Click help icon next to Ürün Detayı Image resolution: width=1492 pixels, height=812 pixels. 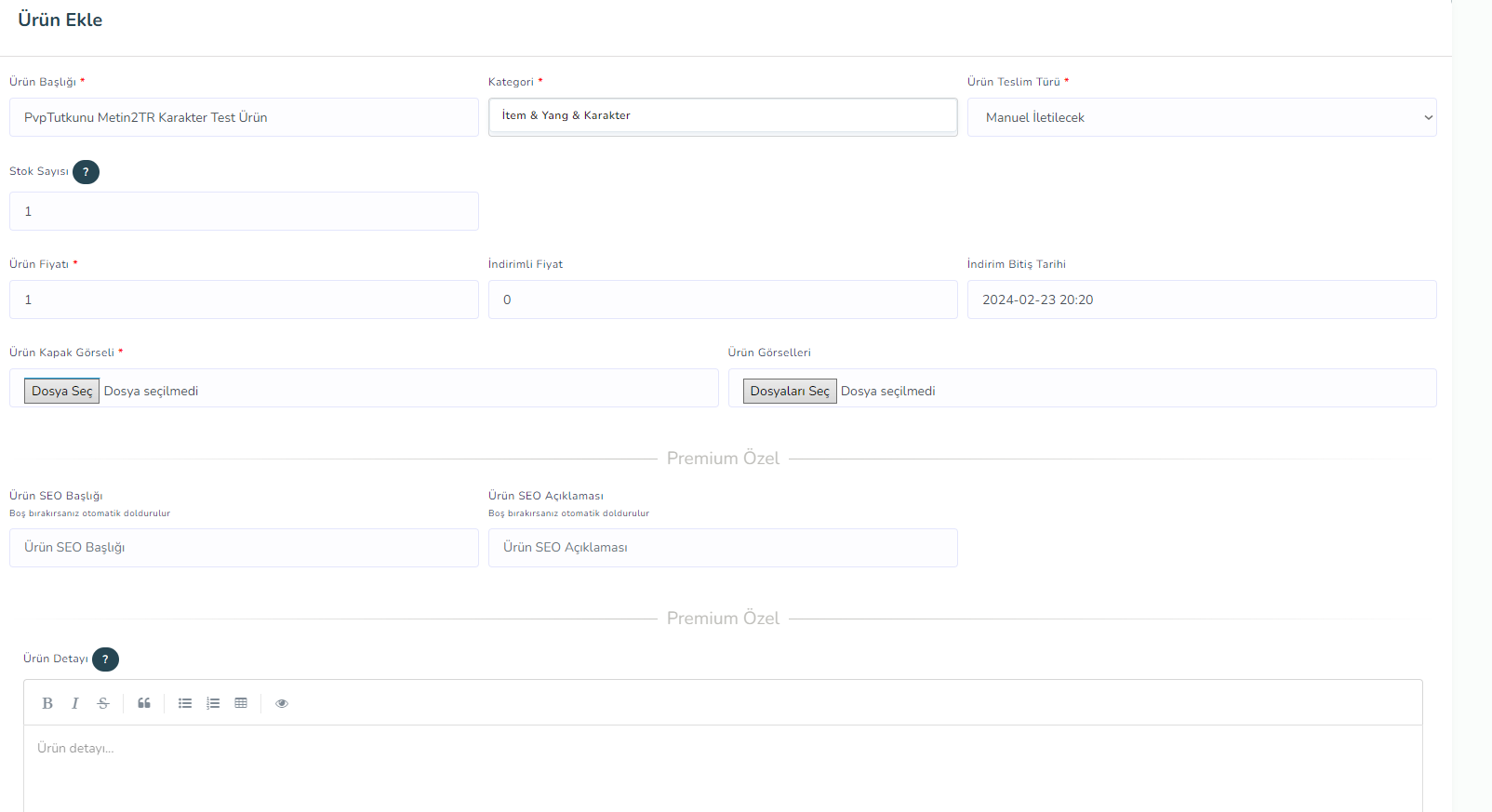click(x=105, y=659)
